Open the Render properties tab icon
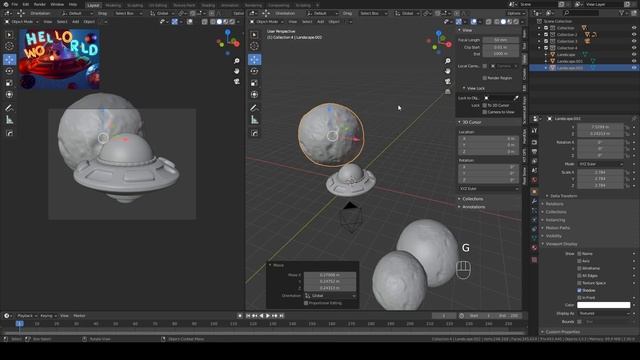640x360 pixels. point(534,142)
